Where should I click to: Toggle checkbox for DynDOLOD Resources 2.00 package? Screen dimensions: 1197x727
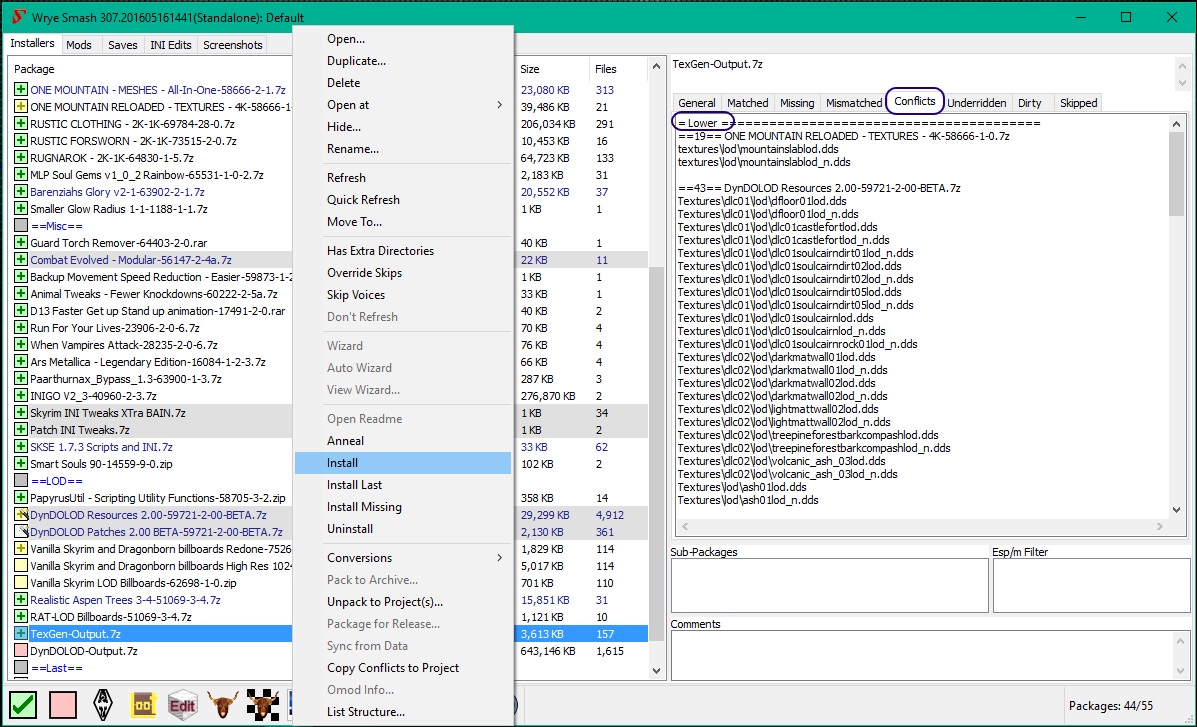tap(21, 515)
